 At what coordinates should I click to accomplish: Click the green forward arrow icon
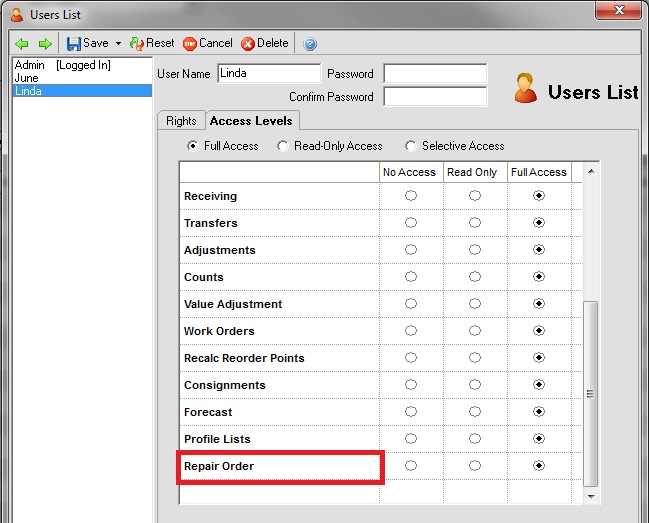pos(44,44)
